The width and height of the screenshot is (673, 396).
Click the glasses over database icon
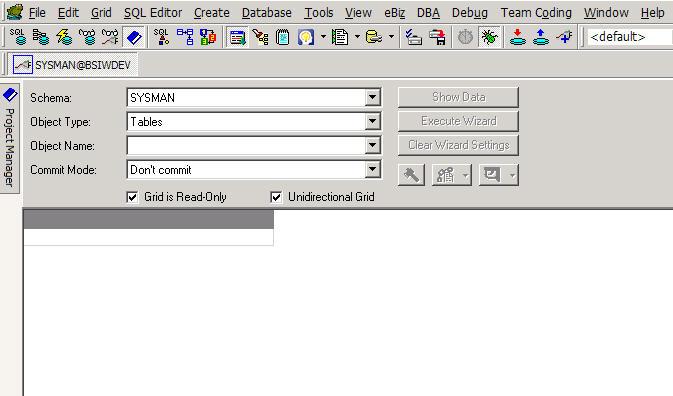point(87,37)
